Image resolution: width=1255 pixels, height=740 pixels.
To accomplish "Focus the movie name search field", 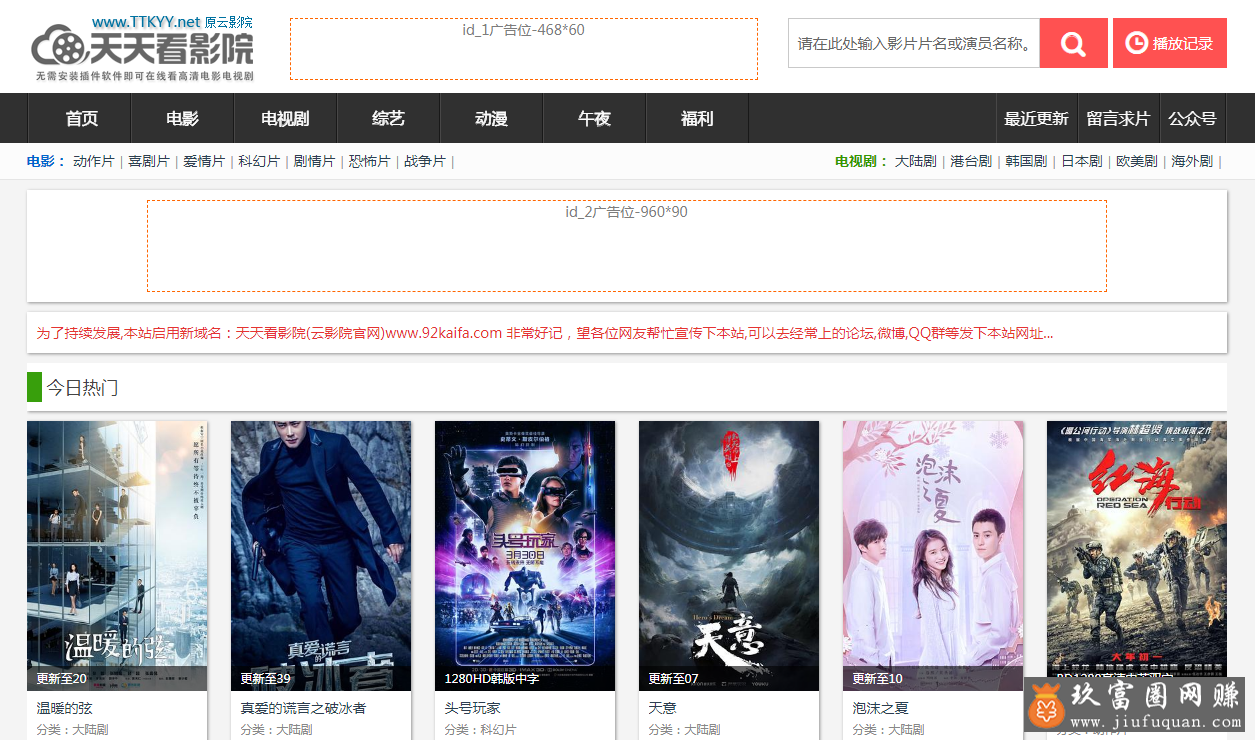I will point(914,43).
